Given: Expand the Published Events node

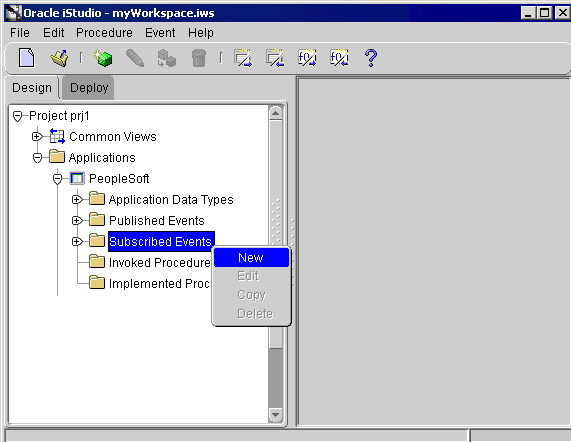Looking at the screenshot, I should tap(76, 221).
